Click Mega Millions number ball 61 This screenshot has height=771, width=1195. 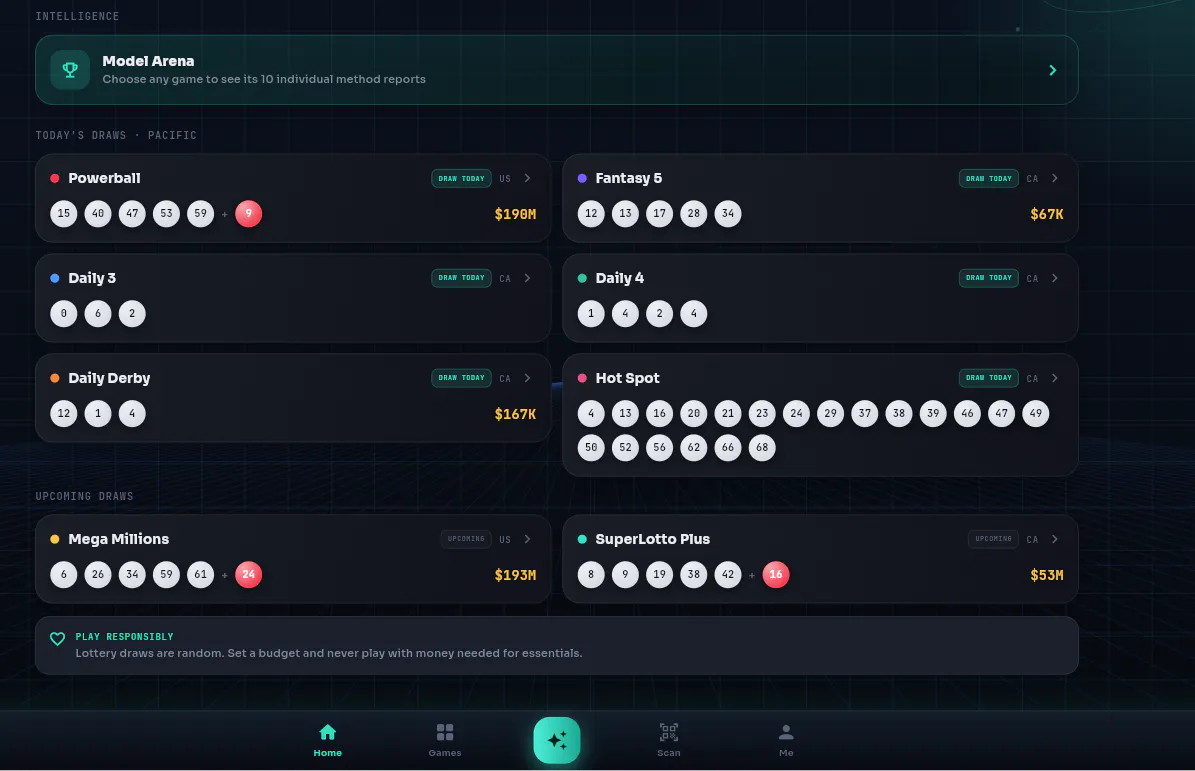coord(200,574)
